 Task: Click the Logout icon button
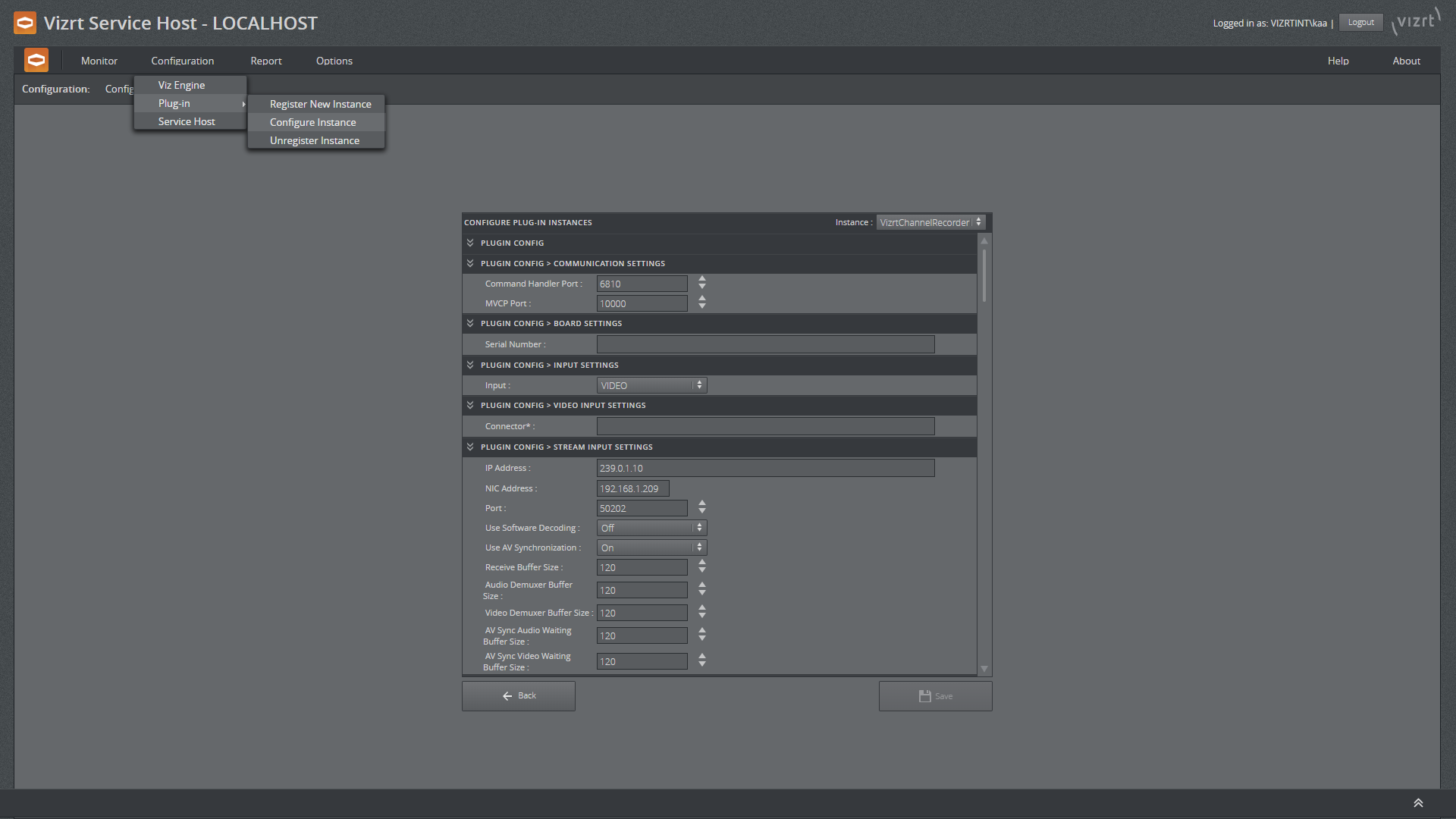(x=1362, y=22)
